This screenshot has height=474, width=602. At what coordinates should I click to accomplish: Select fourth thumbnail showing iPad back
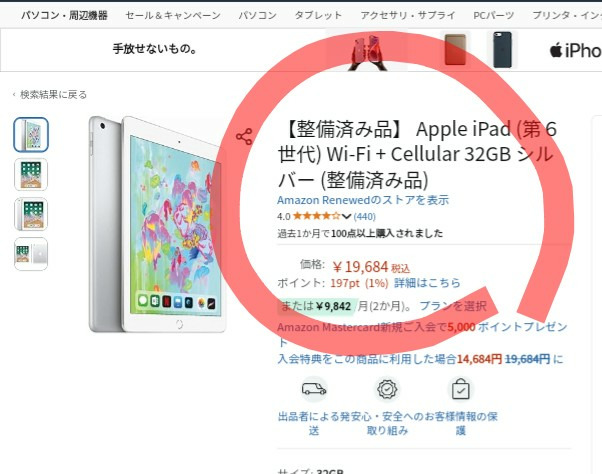tap(31, 254)
